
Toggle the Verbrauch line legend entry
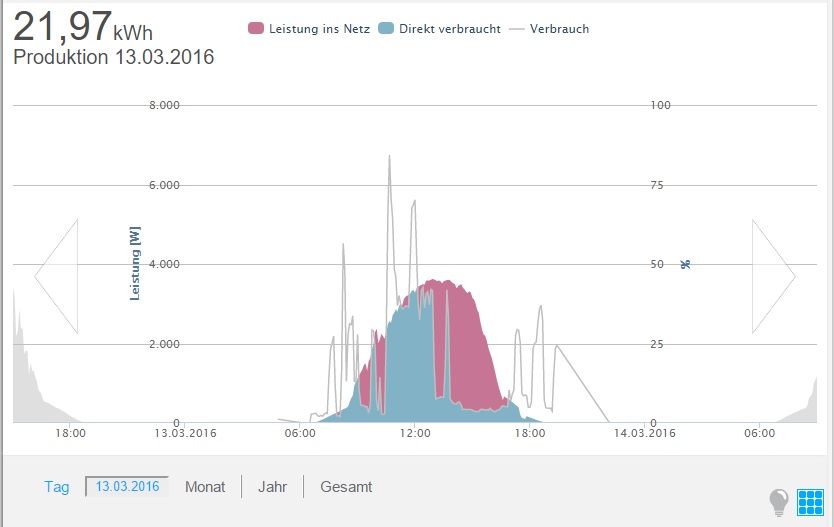[x=550, y=29]
